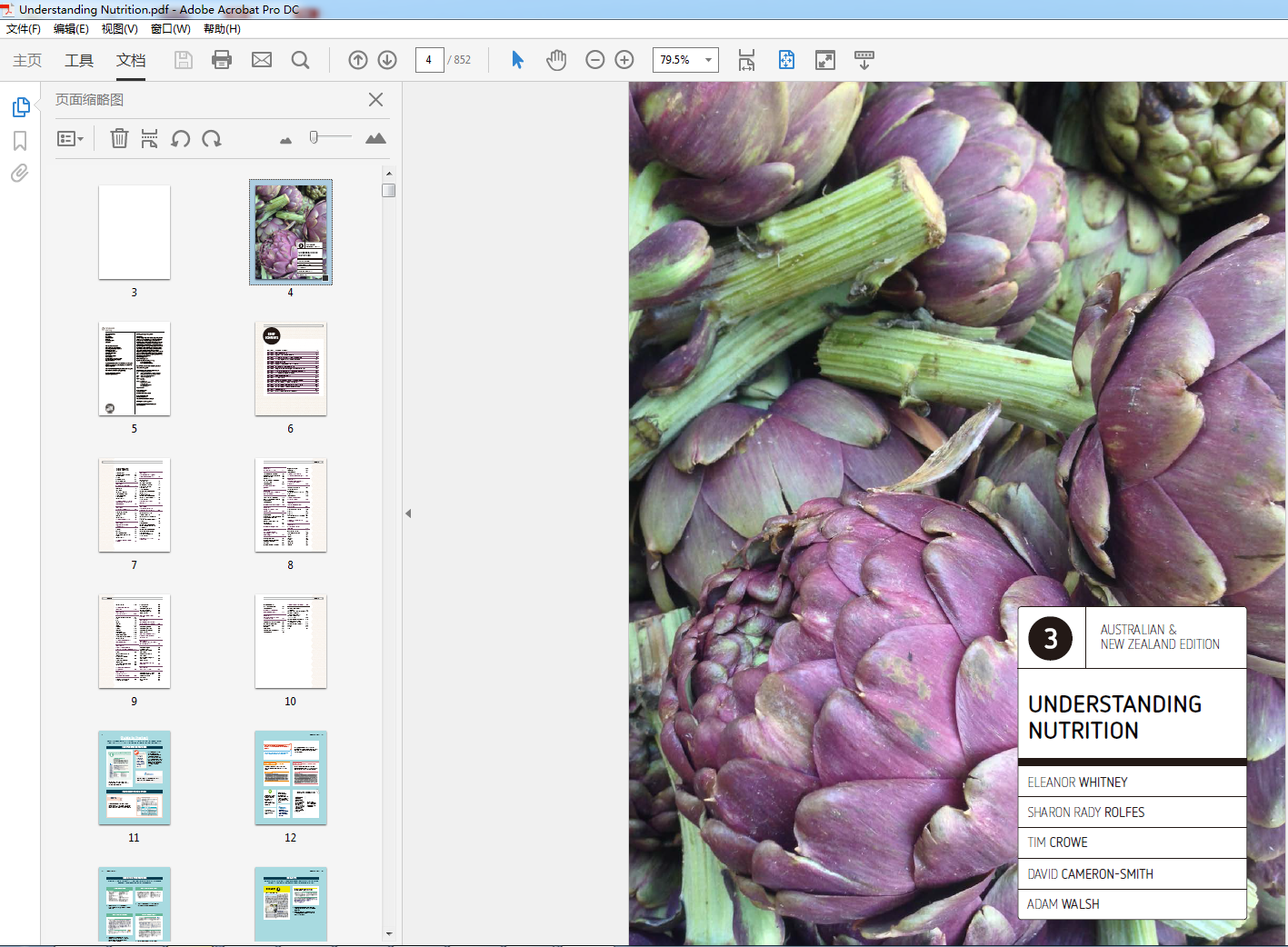The width and height of the screenshot is (1288, 947).
Task: Select the page 6 thumbnail
Action: point(291,369)
